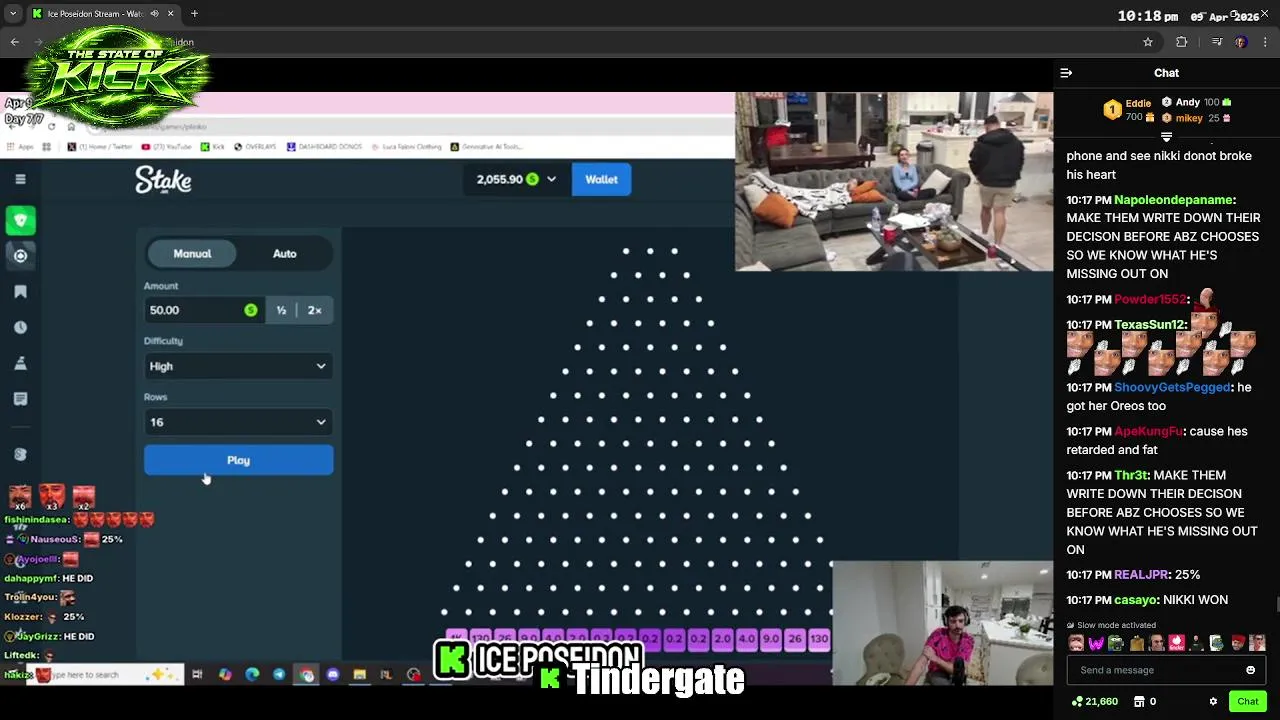
Task: Open casayo chat username
Action: click(1135, 600)
